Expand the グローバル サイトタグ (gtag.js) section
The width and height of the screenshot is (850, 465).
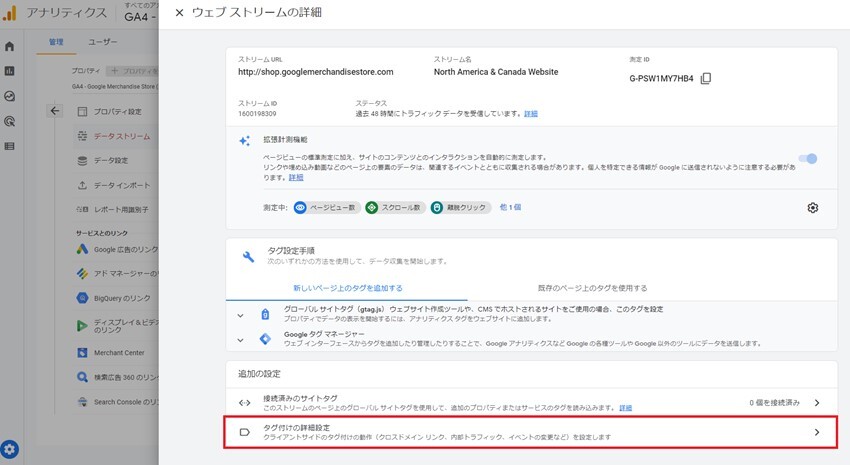pyautogui.click(x=240, y=315)
